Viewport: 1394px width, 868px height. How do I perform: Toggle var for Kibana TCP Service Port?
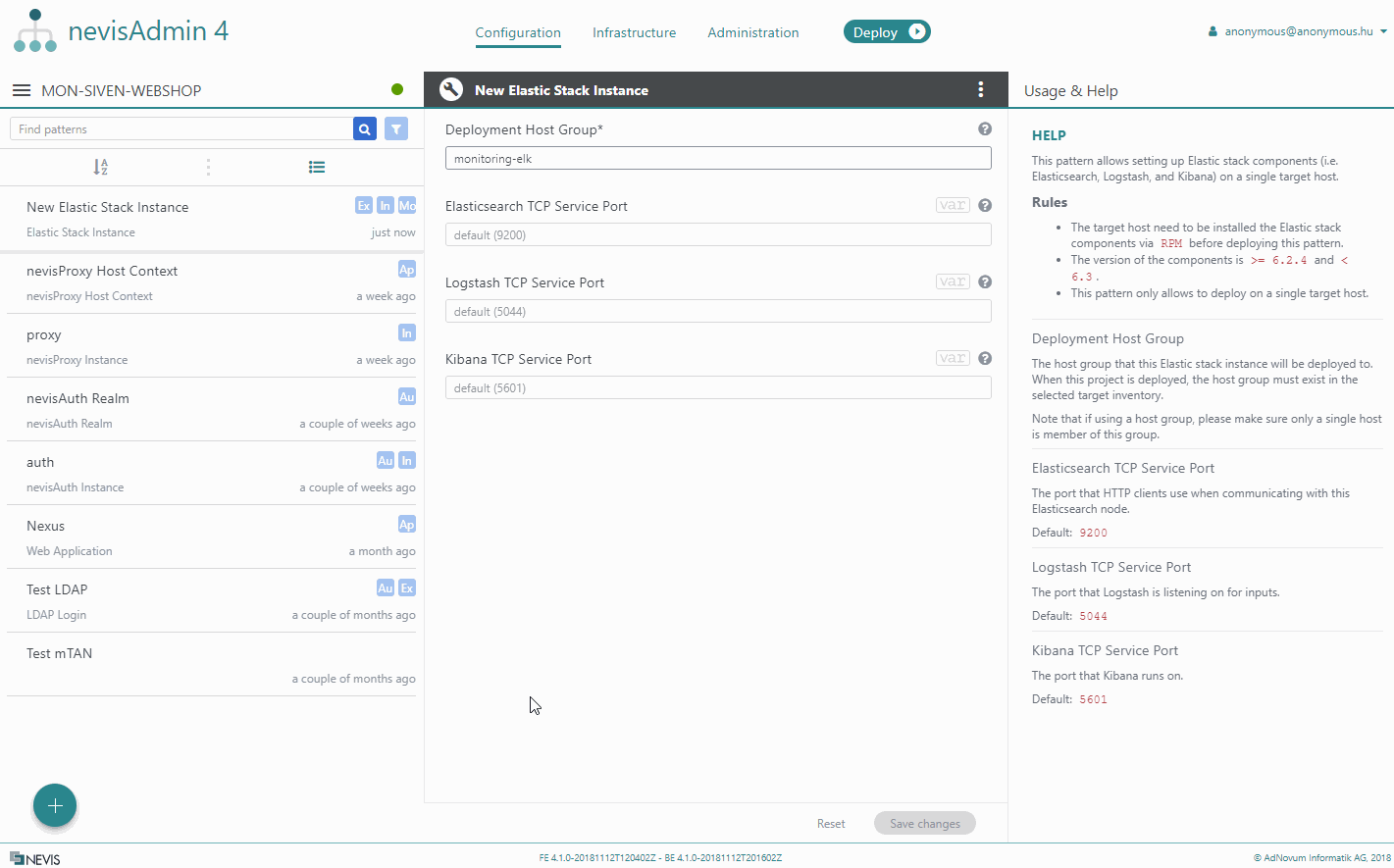coord(953,358)
